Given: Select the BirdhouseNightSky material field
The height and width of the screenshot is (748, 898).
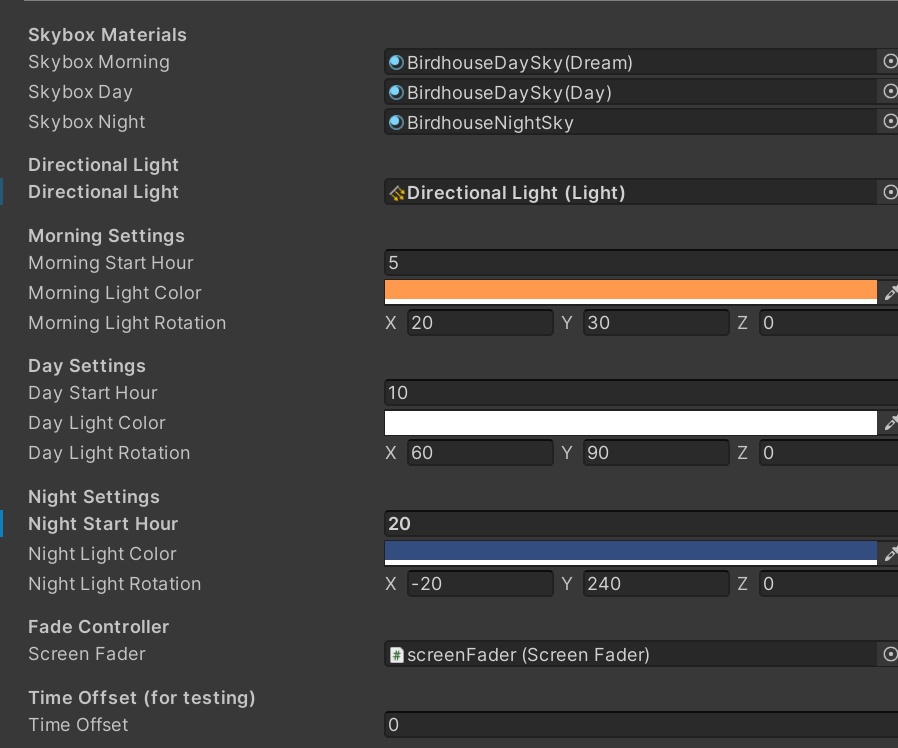Looking at the screenshot, I should [x=630, y=122].
